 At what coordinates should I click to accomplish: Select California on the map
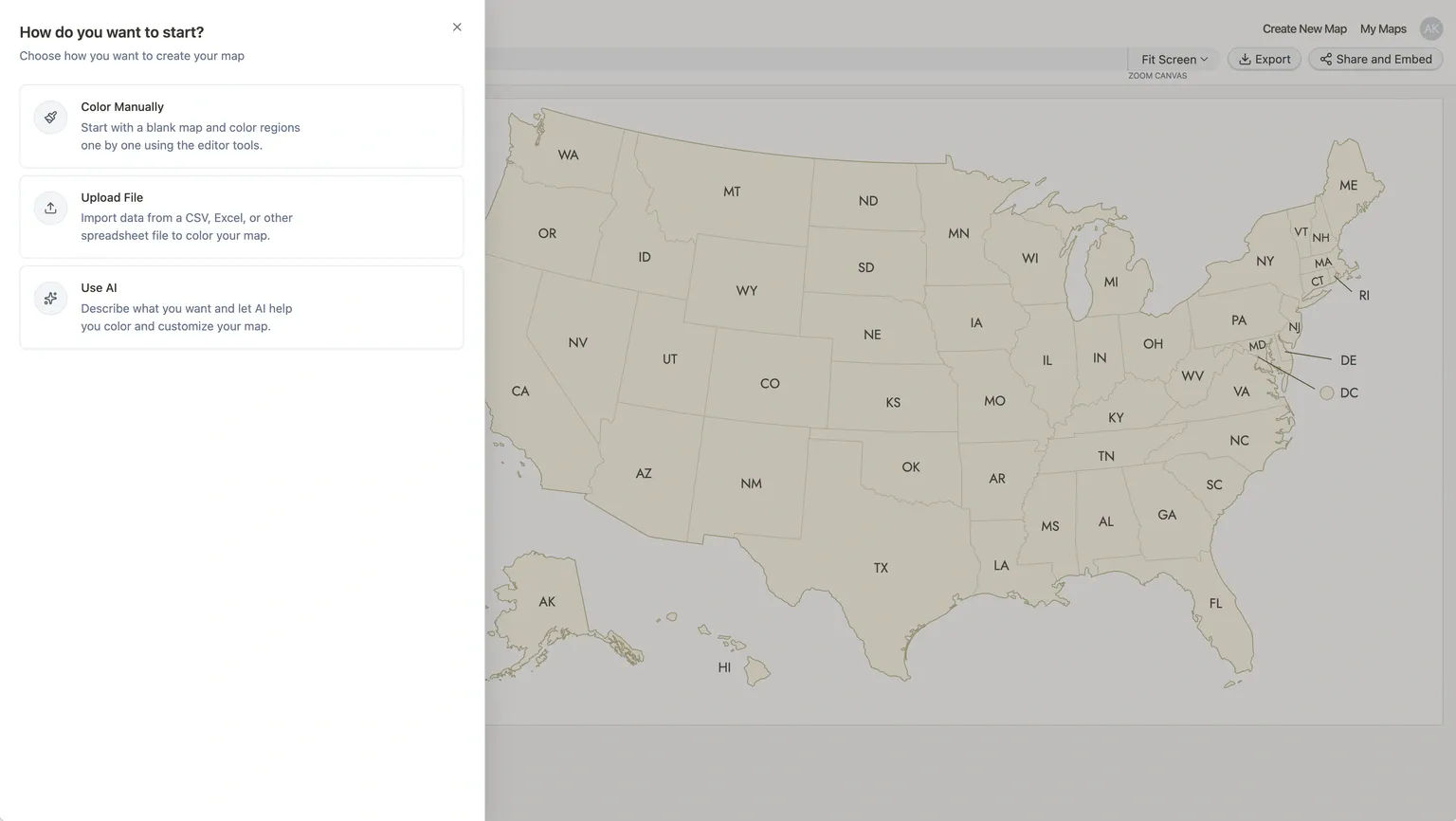(520, 391)
